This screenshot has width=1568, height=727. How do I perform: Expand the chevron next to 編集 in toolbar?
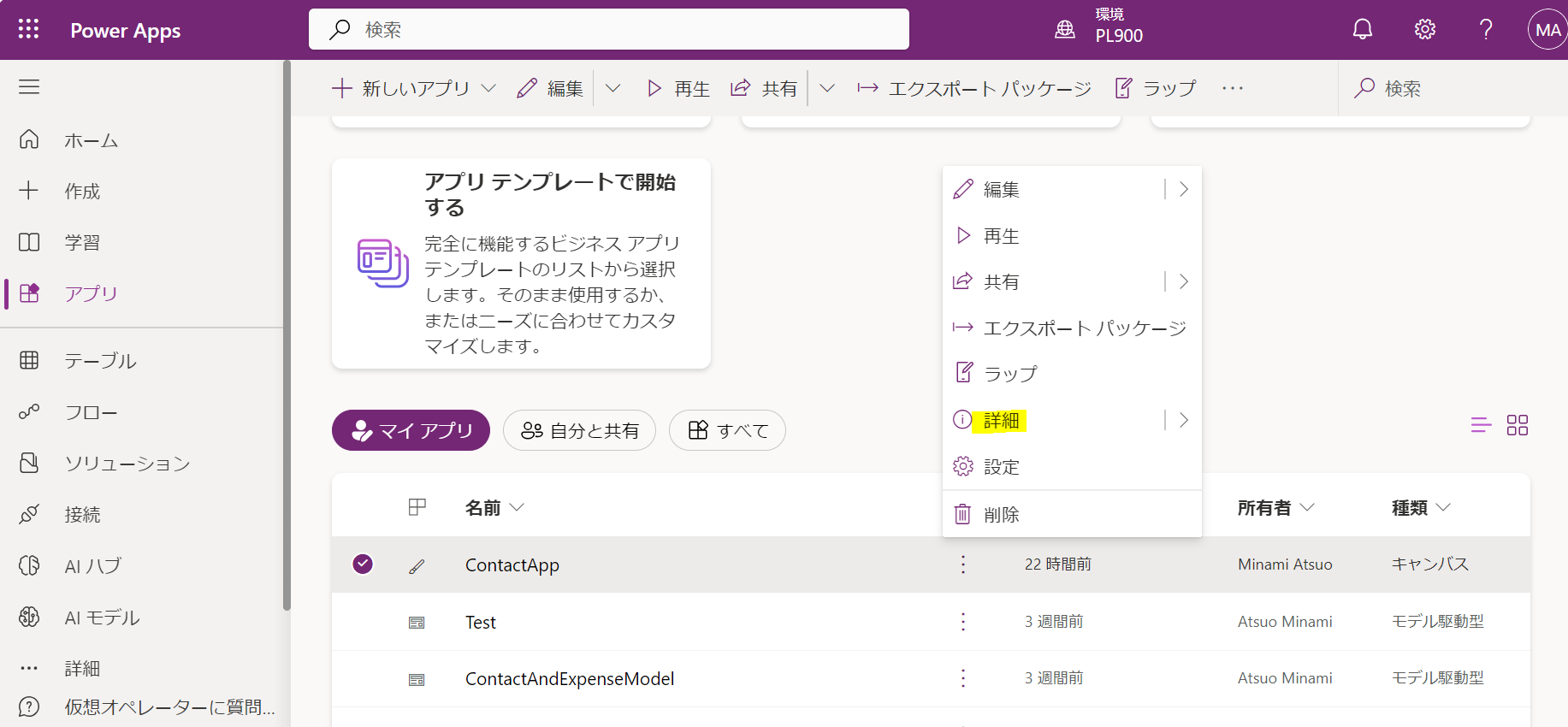[x=612, y=88]
